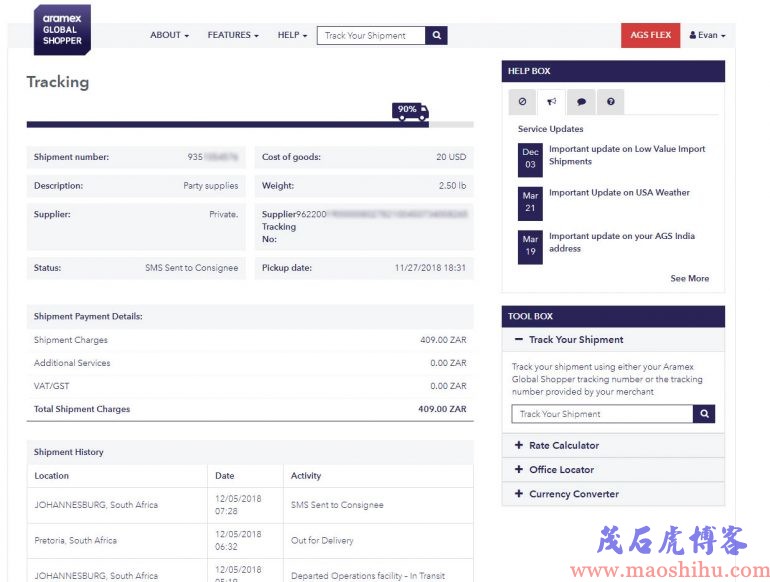Open the ABOUT dropdown menu
Viewport: 770px width, 582px height.
(x=169, y=35)
